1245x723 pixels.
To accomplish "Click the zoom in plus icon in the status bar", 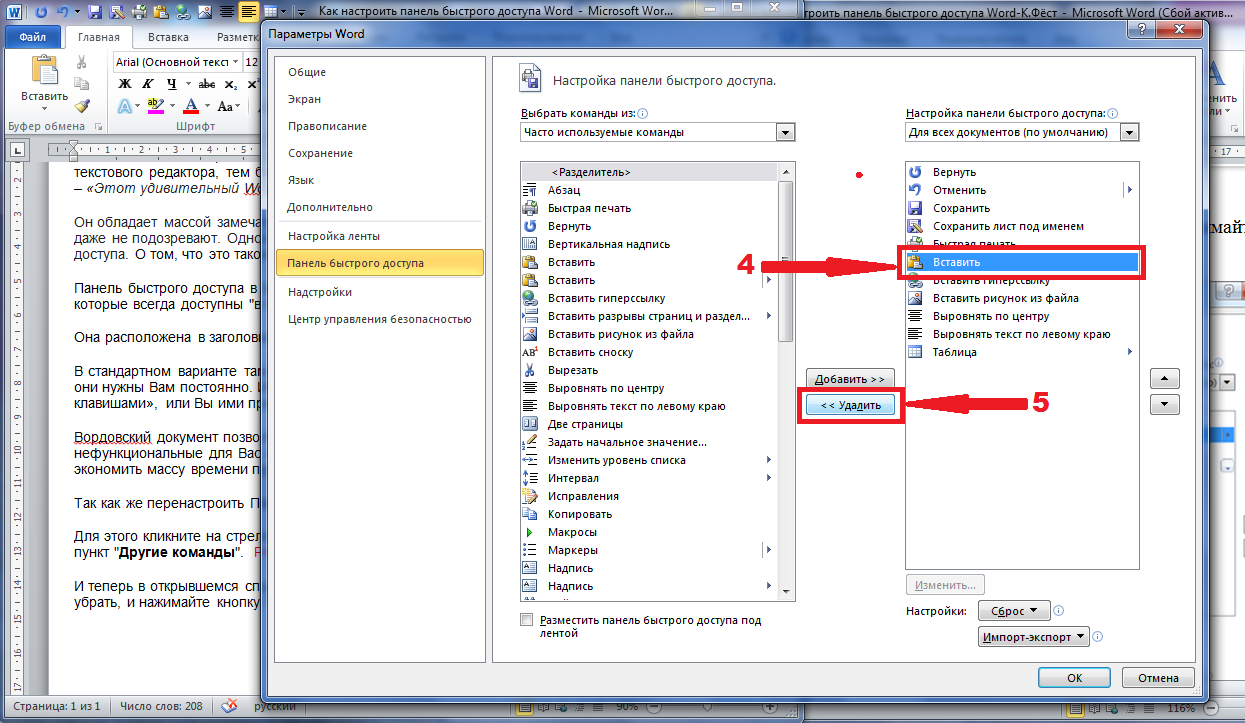I will coord(770,707).
